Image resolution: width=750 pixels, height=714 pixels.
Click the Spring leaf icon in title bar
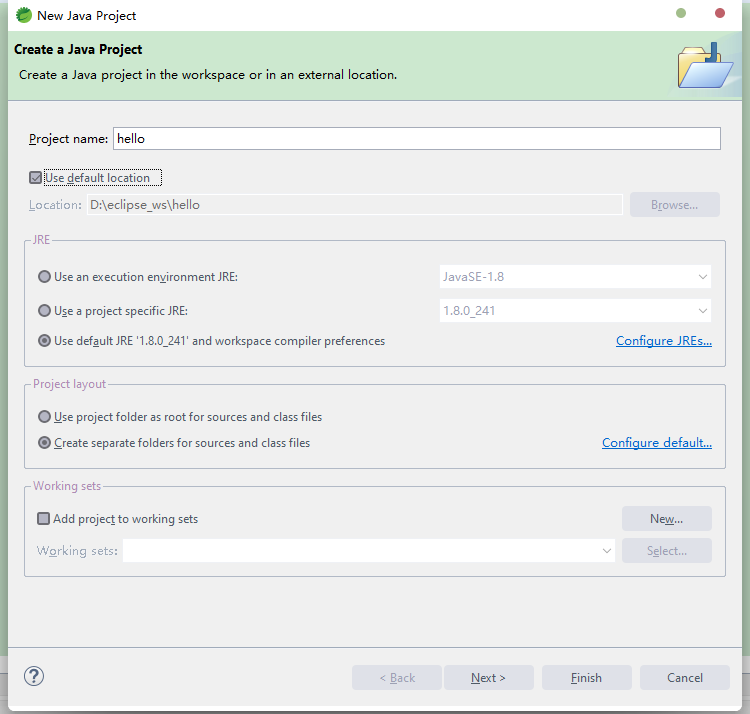(x=23, y=15)
